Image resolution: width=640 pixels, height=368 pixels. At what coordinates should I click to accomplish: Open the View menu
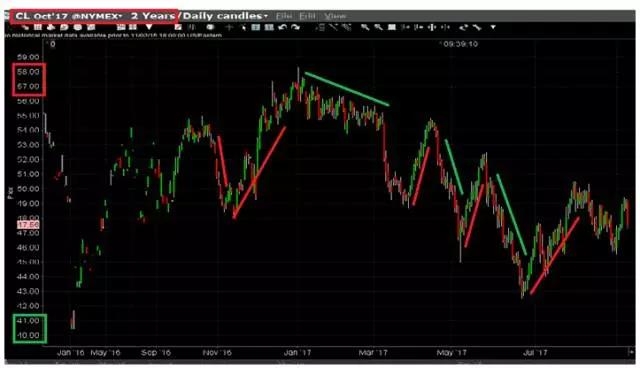[335, 16]
